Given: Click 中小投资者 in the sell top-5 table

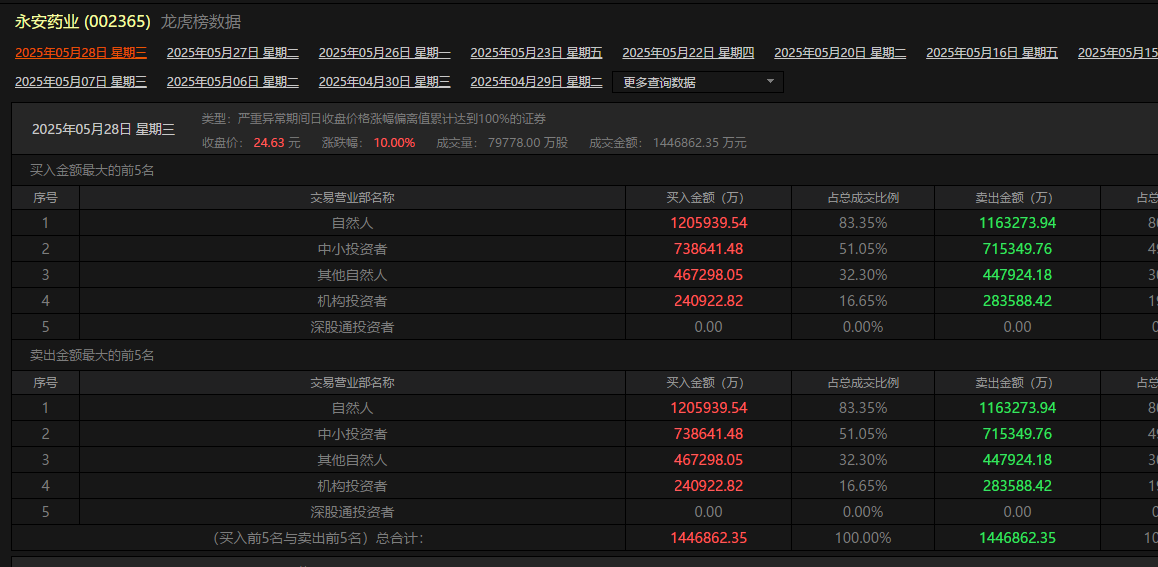Looking at the screenshot, I should 352,433.
